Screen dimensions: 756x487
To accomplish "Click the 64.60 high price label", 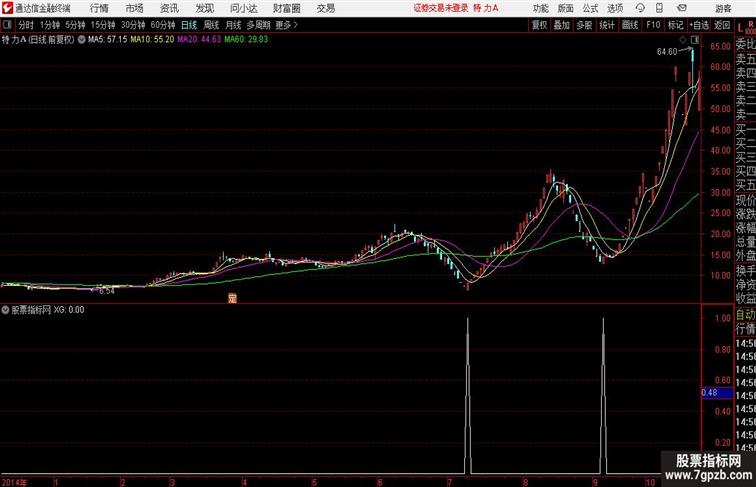I will pos(667,52).
